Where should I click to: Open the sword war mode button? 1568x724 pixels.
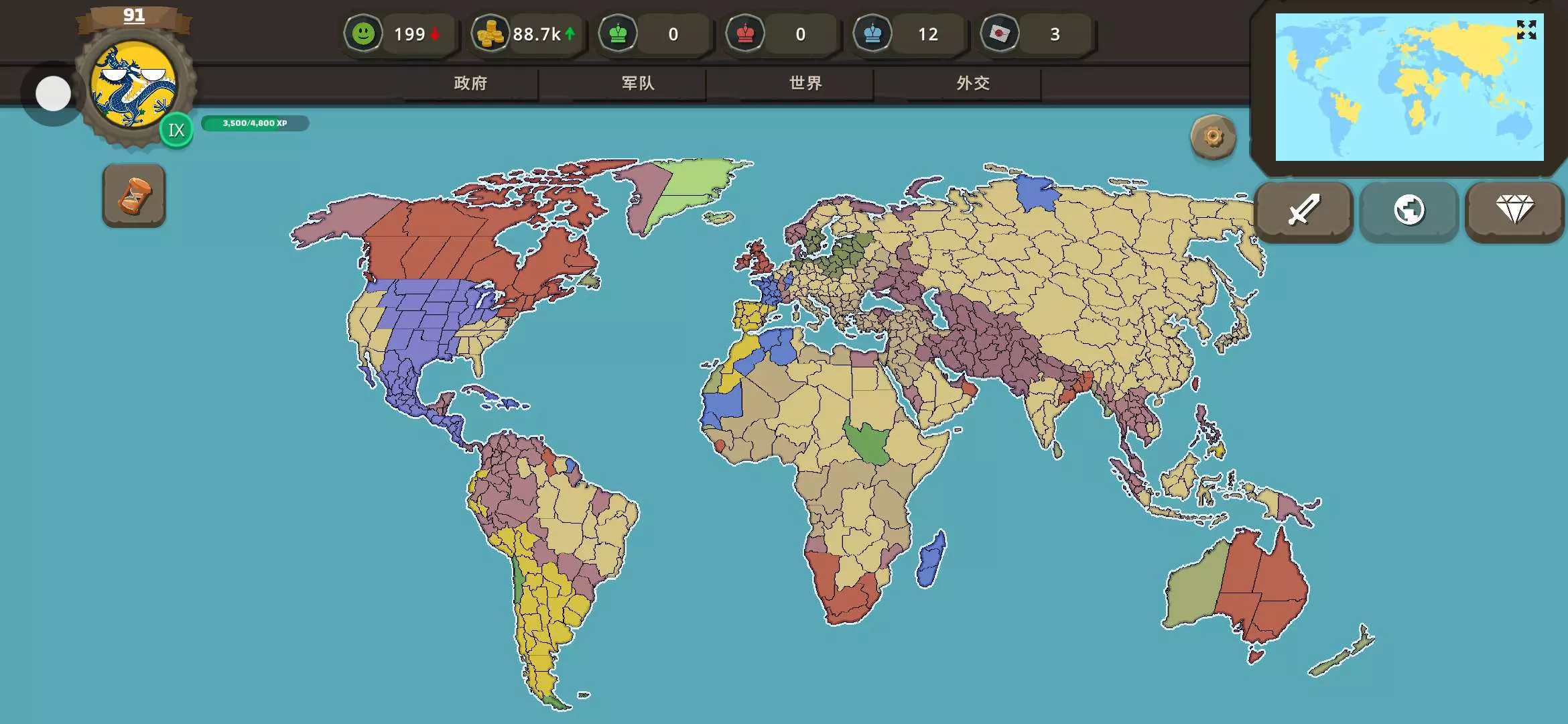(1303, 210)
